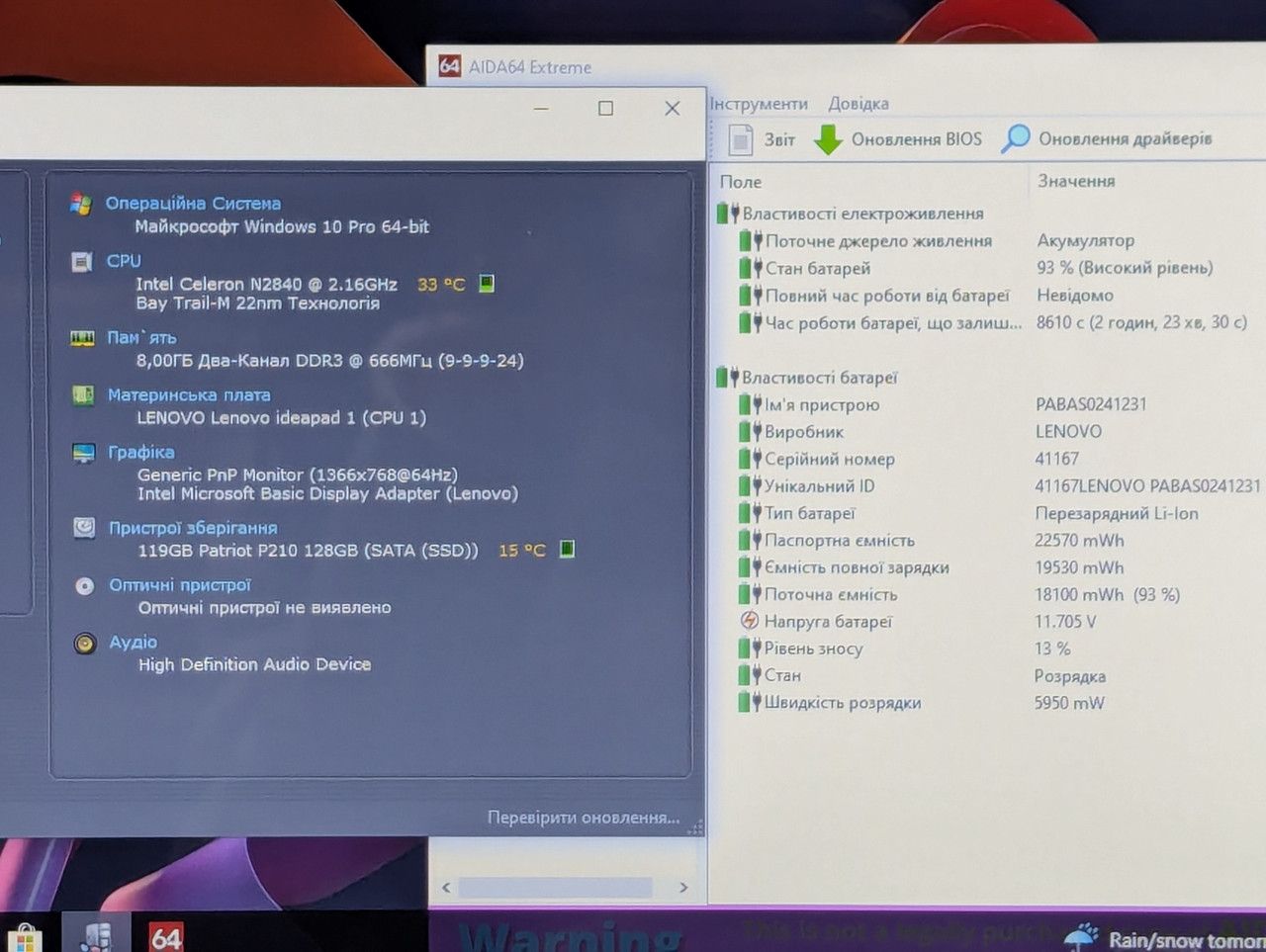
Task: Click the CPU chip icon in Speccy
Action: pos(82,262)
